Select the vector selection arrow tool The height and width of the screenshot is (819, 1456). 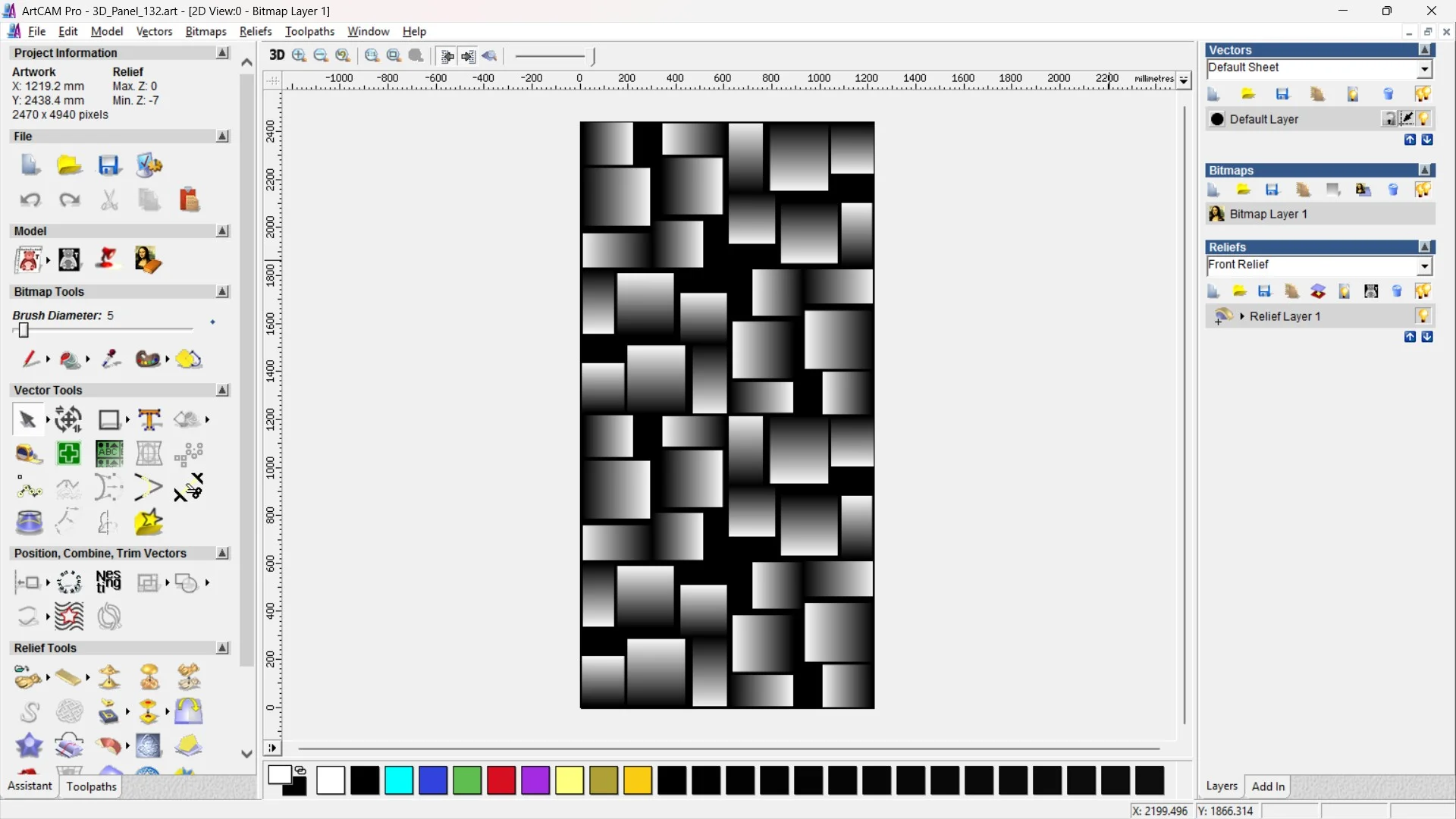point(28,419)
